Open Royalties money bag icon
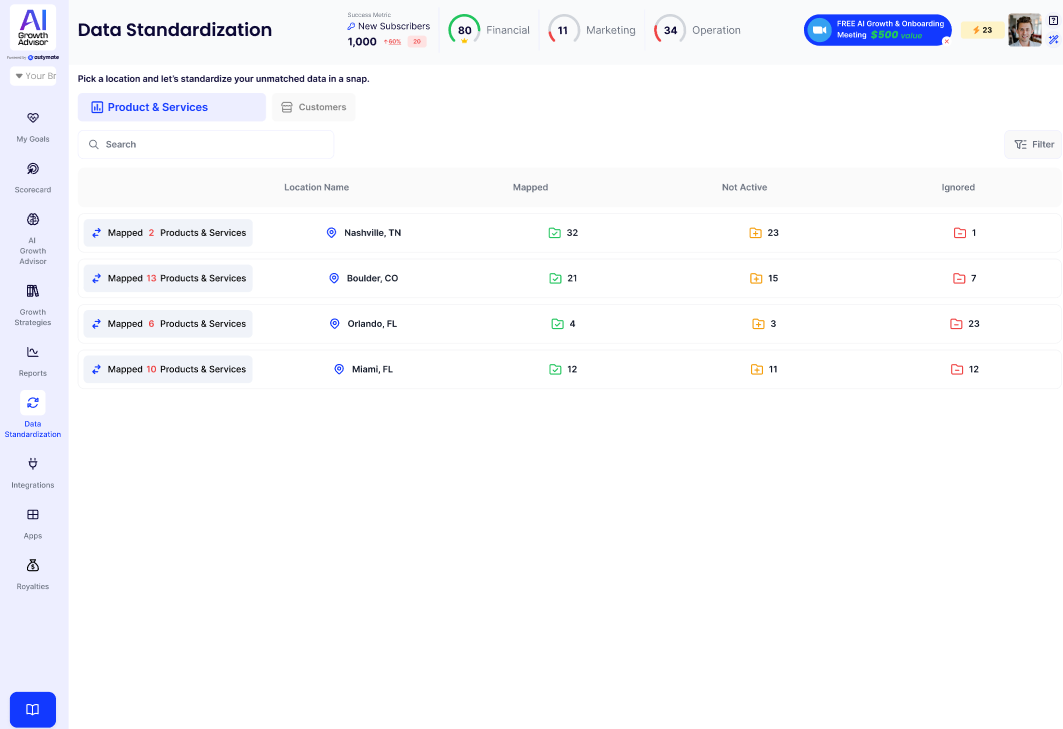 [x=32, y=566]
